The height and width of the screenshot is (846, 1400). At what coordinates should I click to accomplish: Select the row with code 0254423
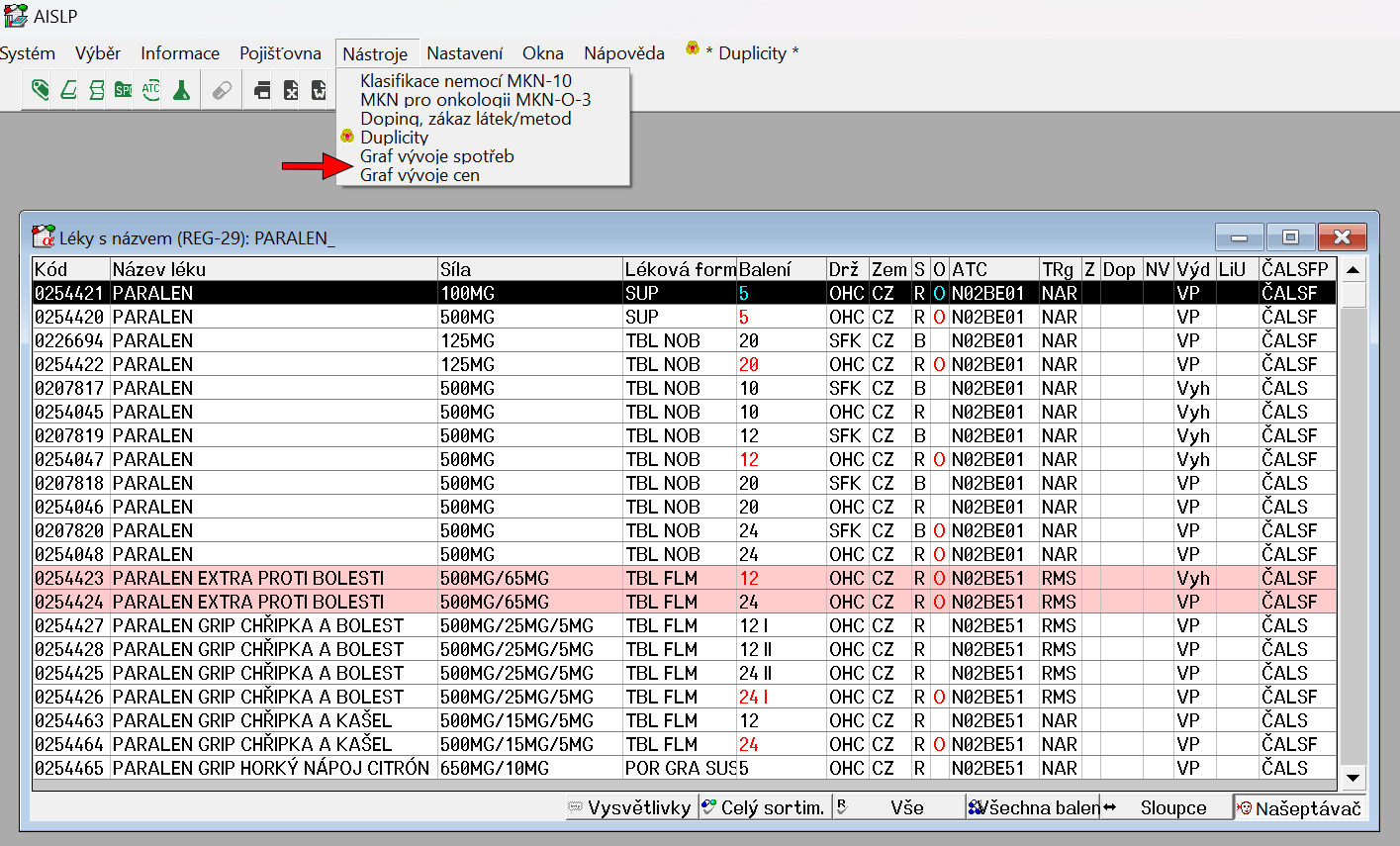685,578
